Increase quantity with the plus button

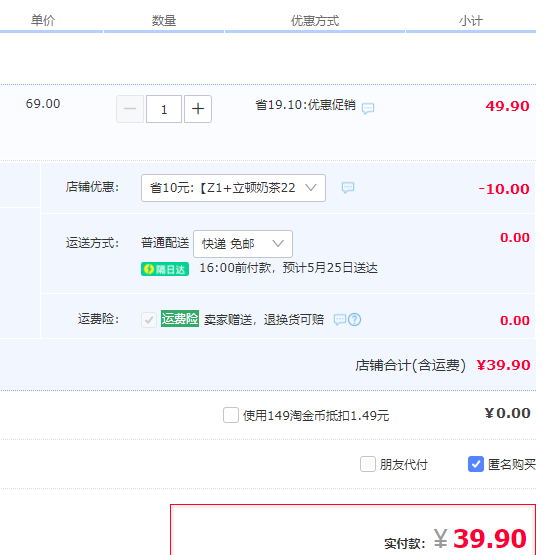coord(198,109)
